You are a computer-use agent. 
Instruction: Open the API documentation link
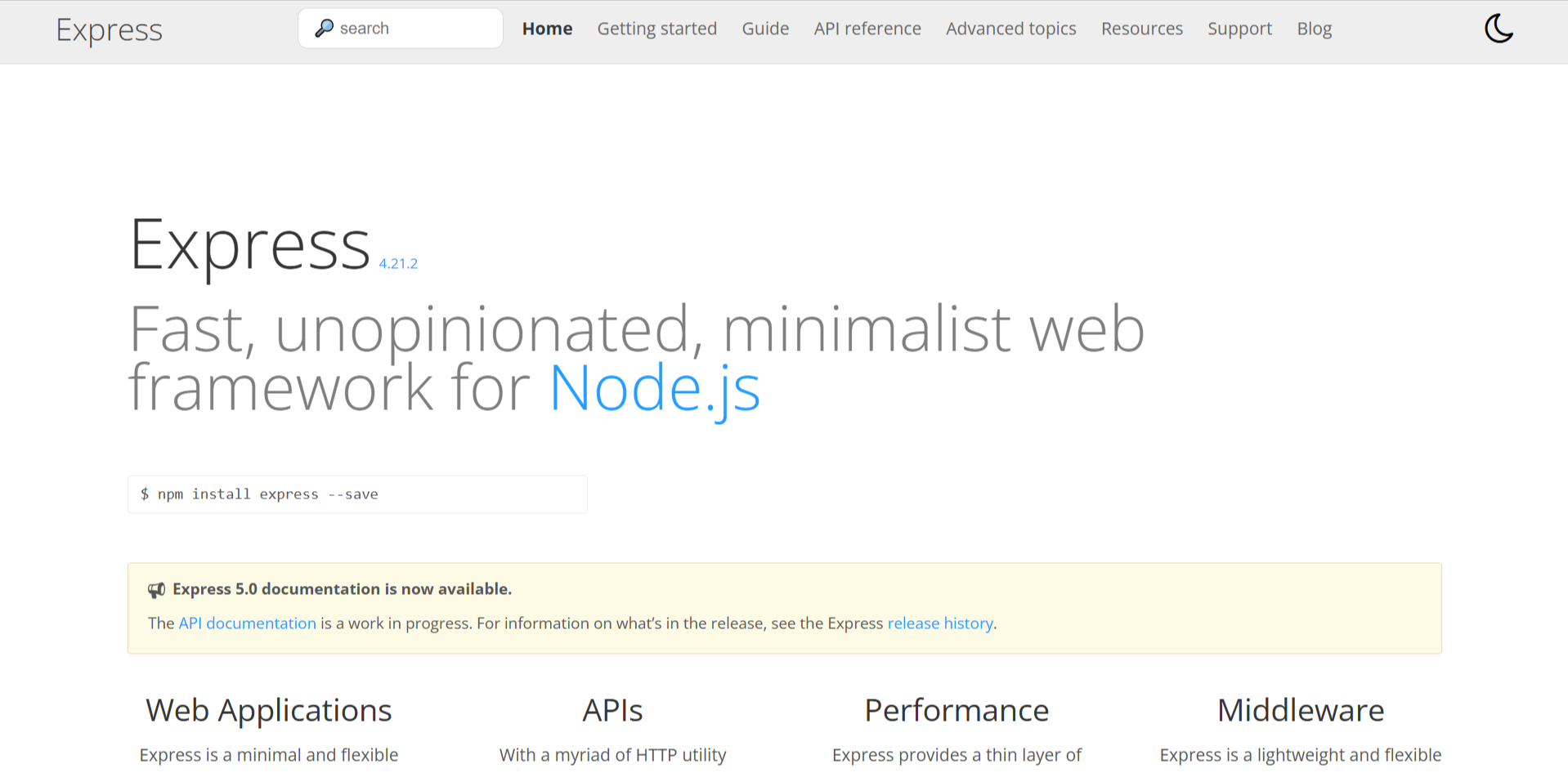247,623
